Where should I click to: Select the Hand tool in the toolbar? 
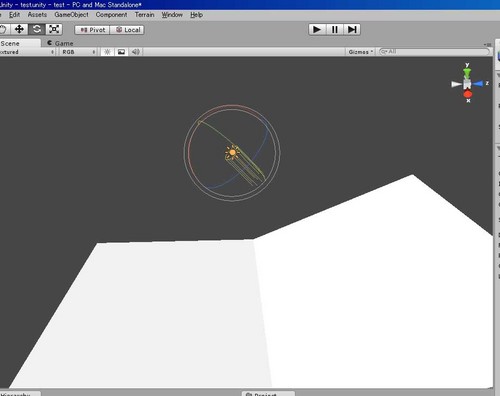(x=3, y=29)
